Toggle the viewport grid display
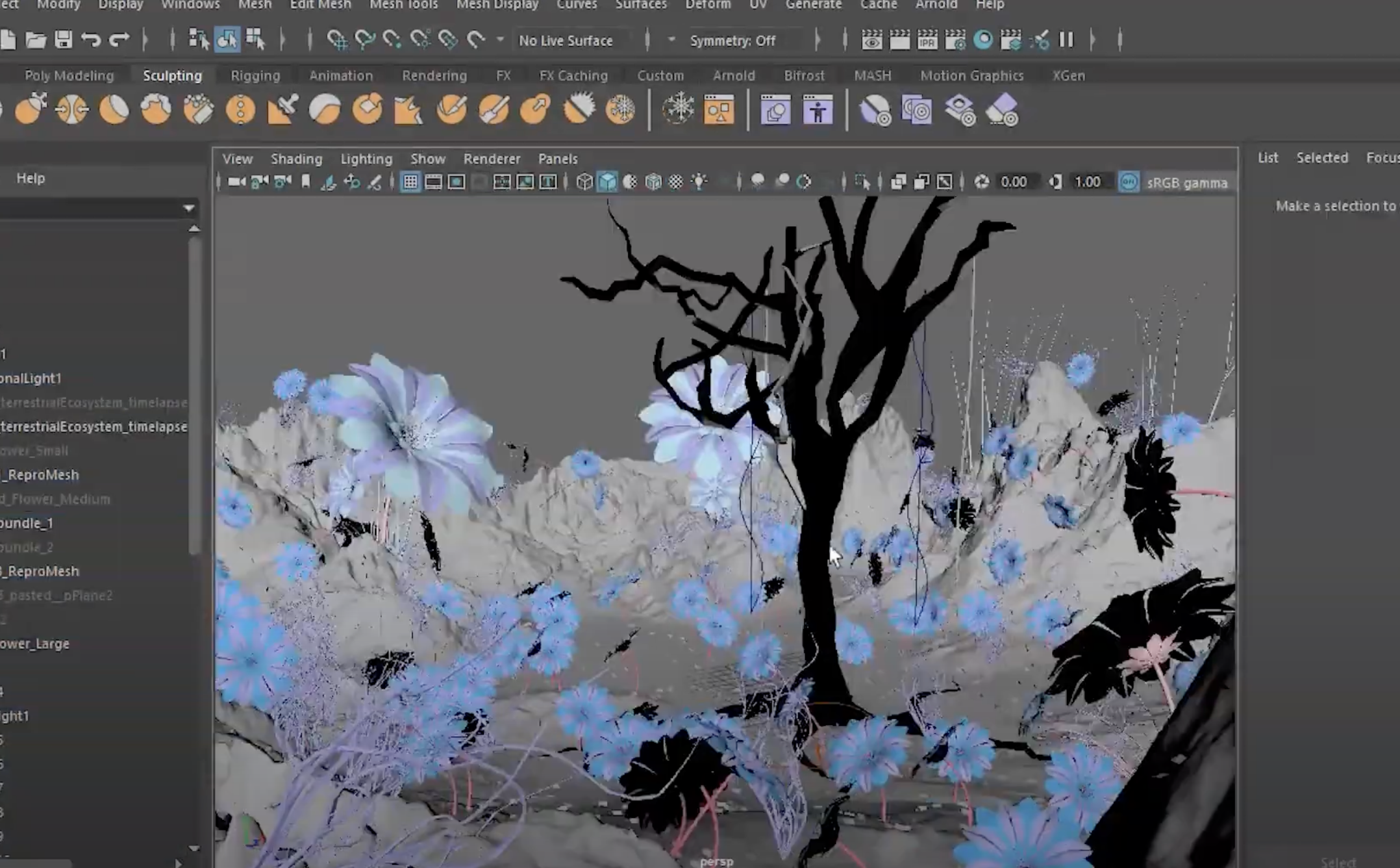This screenshot has width=1400, height=868. 410,183
